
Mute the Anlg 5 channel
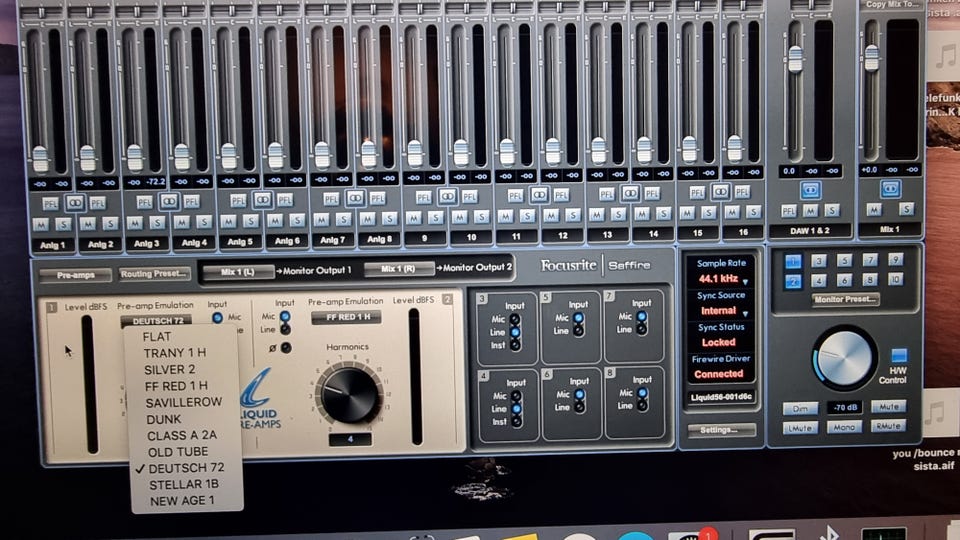(238, 222)
